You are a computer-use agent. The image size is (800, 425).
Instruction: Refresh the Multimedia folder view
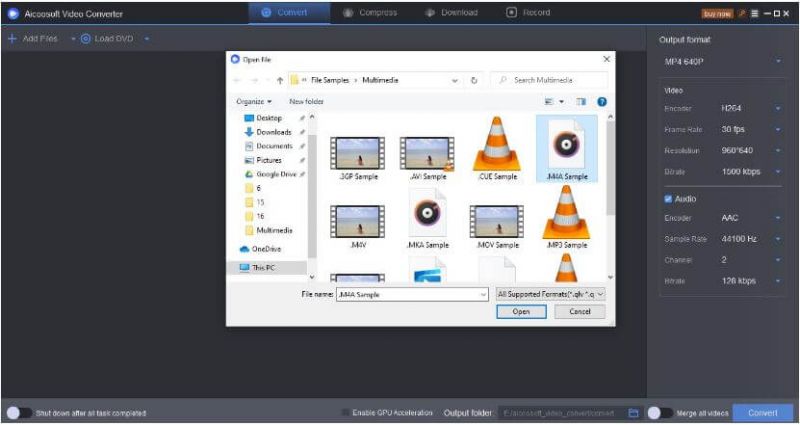tap(474, 81)
